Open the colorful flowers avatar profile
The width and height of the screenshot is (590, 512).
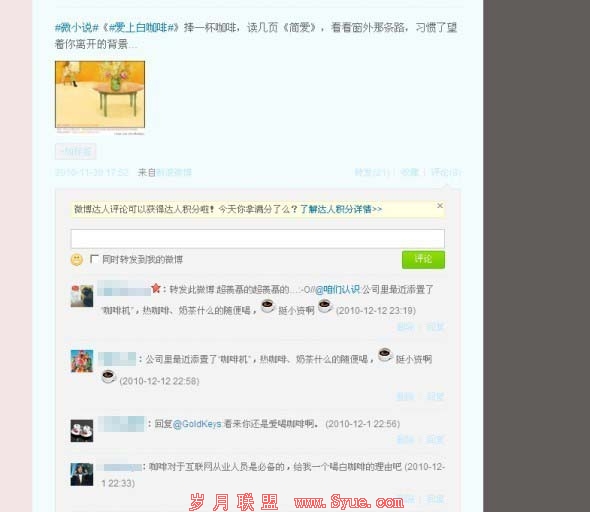point(82,361)
